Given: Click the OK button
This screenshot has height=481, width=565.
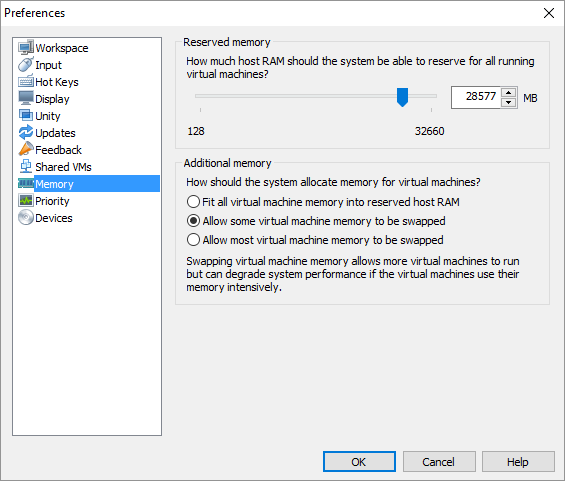Looking at the screenshot, I should (359, 462).
